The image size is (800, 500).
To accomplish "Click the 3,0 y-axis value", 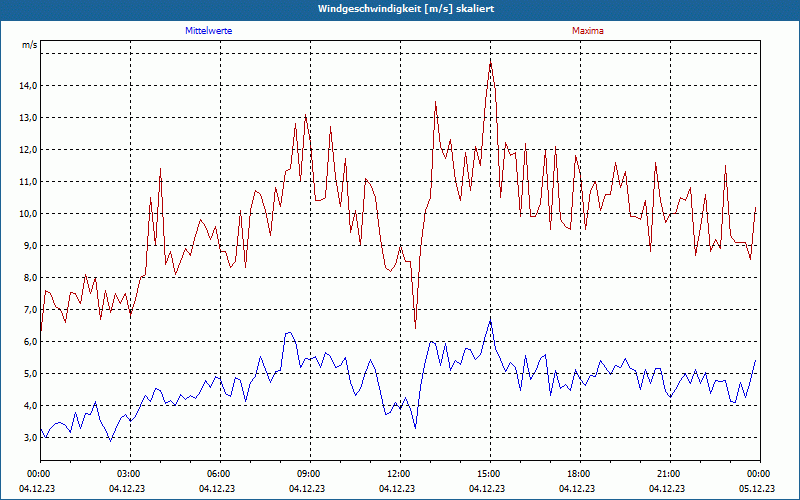I will point(31,438).
